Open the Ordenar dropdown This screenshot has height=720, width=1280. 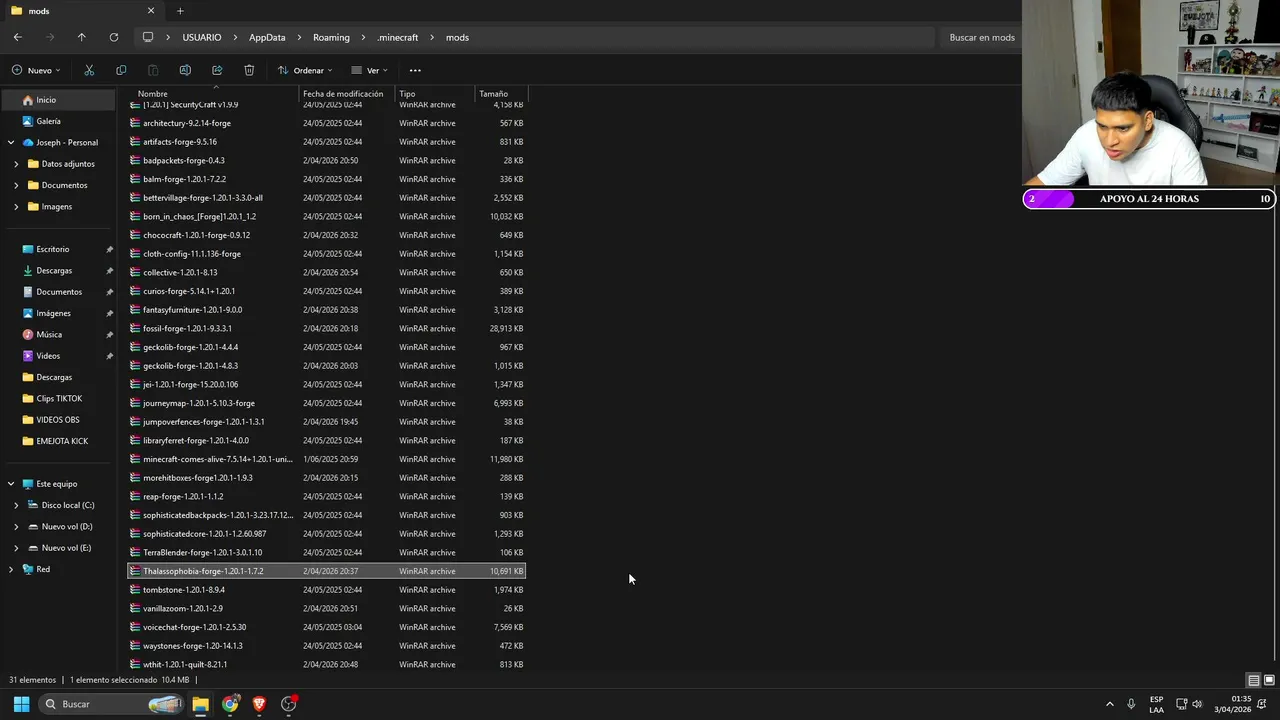(x=305, y=70)
